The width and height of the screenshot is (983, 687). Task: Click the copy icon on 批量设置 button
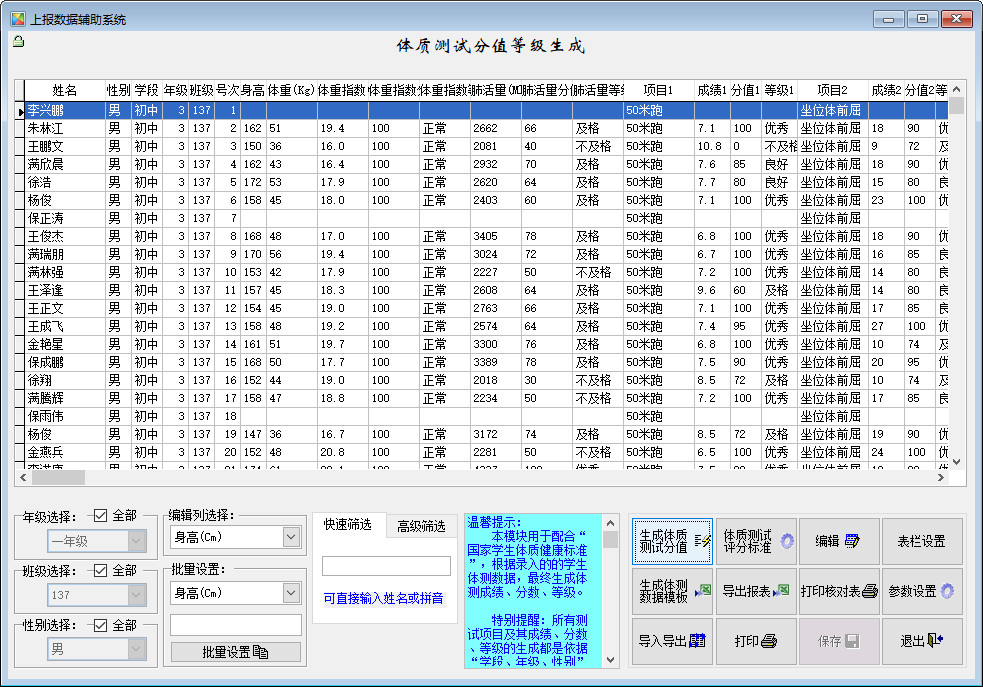[x=260, y=653]
